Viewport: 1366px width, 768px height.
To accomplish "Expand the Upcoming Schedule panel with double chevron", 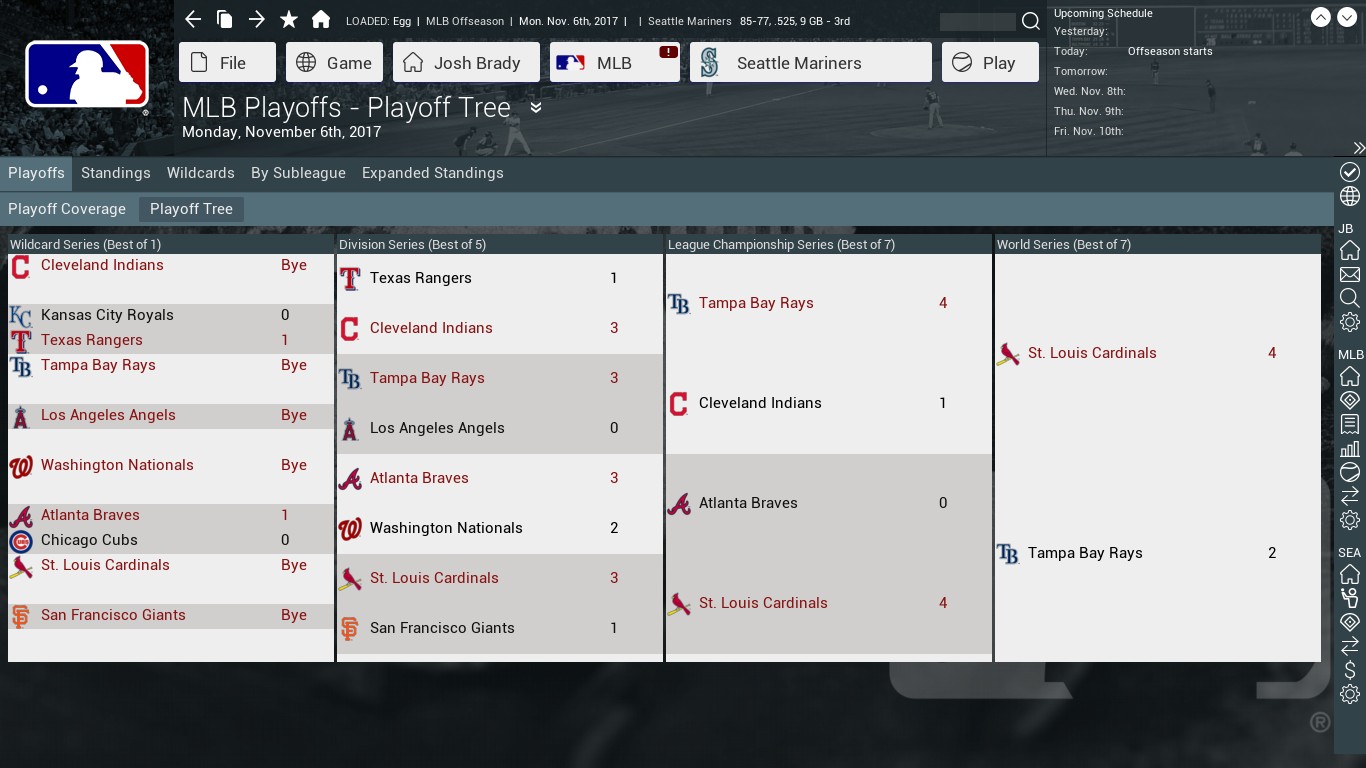I will 1359,148.
